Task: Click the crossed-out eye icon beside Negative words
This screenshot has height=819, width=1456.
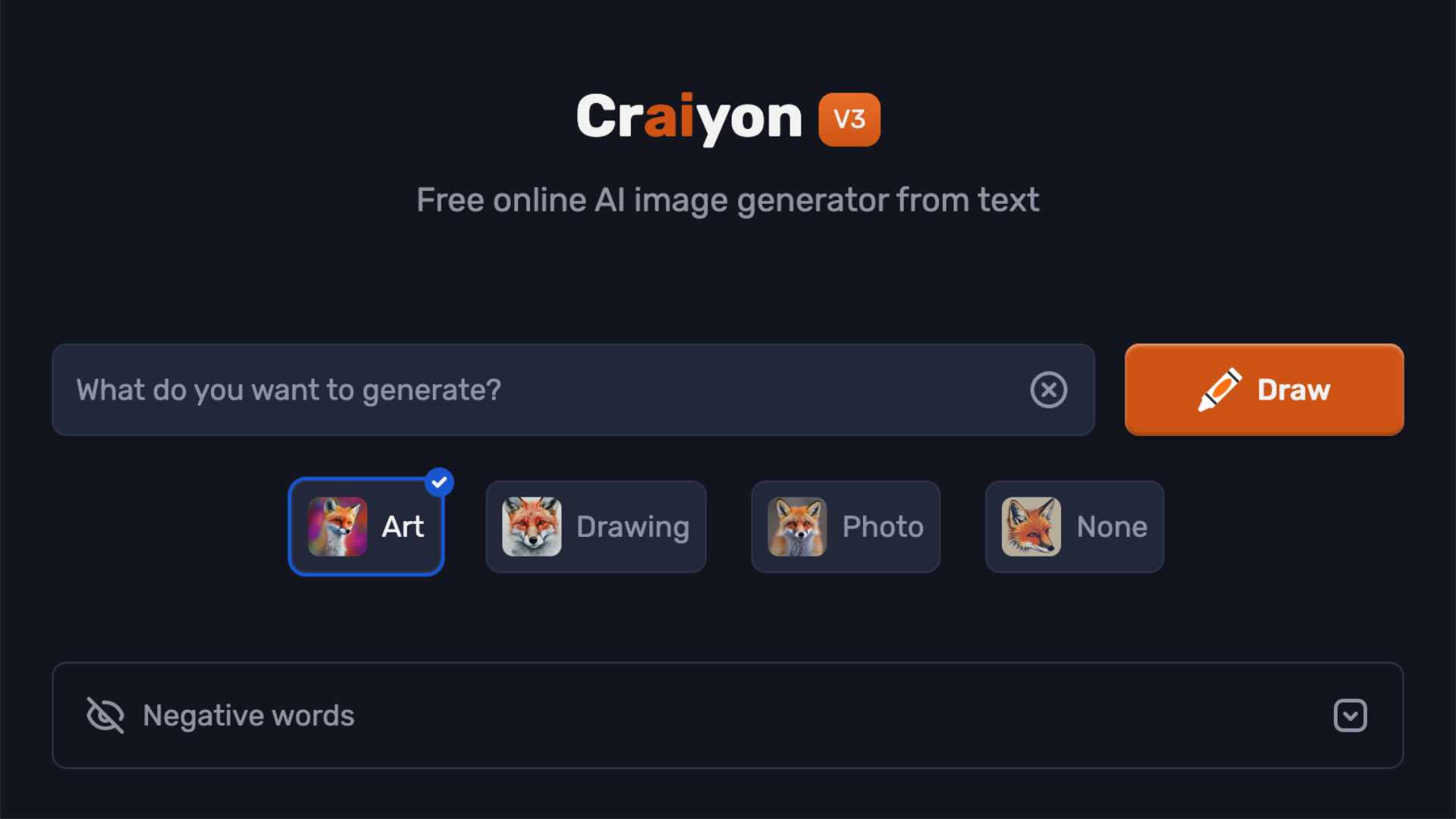Action: click(105, 715)
